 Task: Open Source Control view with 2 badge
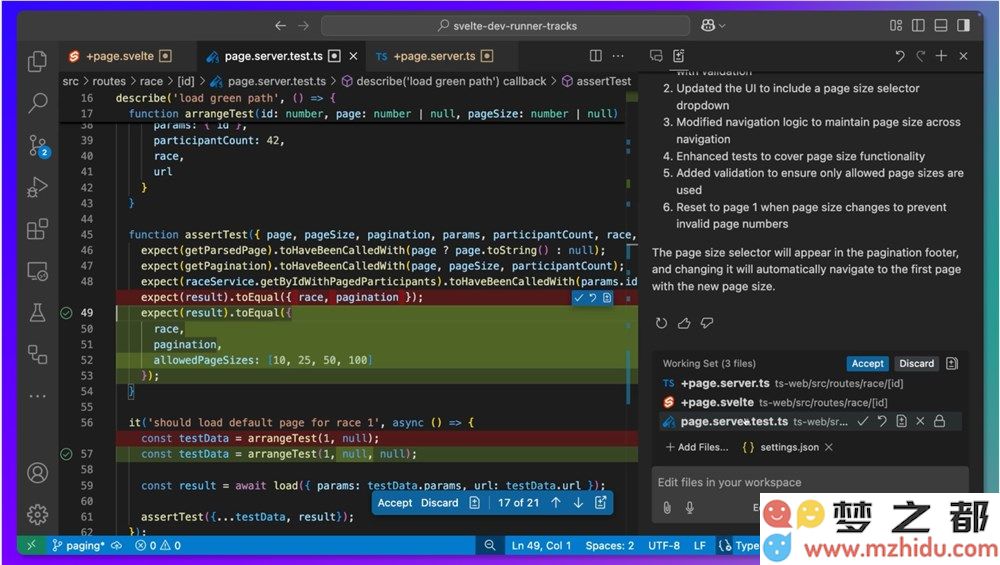pyautogui.click(x=38, y=146)
